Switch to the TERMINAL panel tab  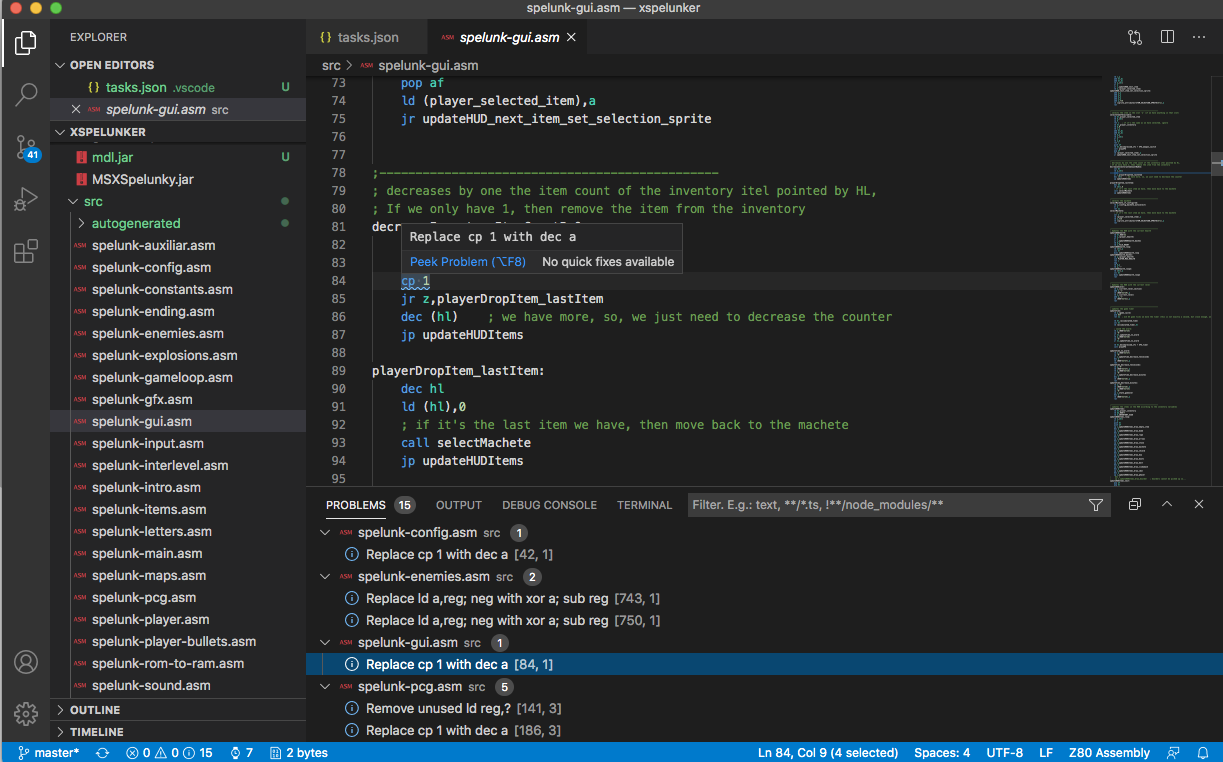pos(644,505)
